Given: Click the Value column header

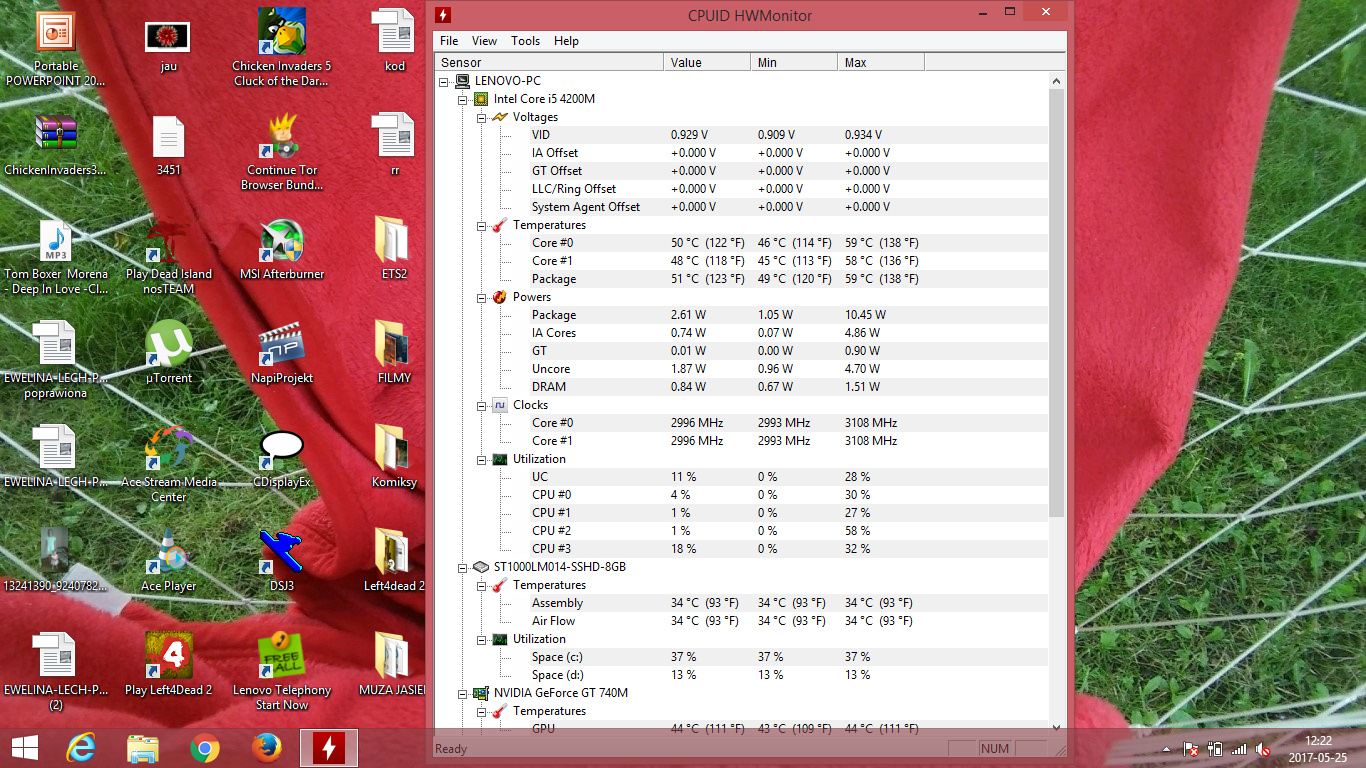Looking at the screenshot, I should pos(707,62).
